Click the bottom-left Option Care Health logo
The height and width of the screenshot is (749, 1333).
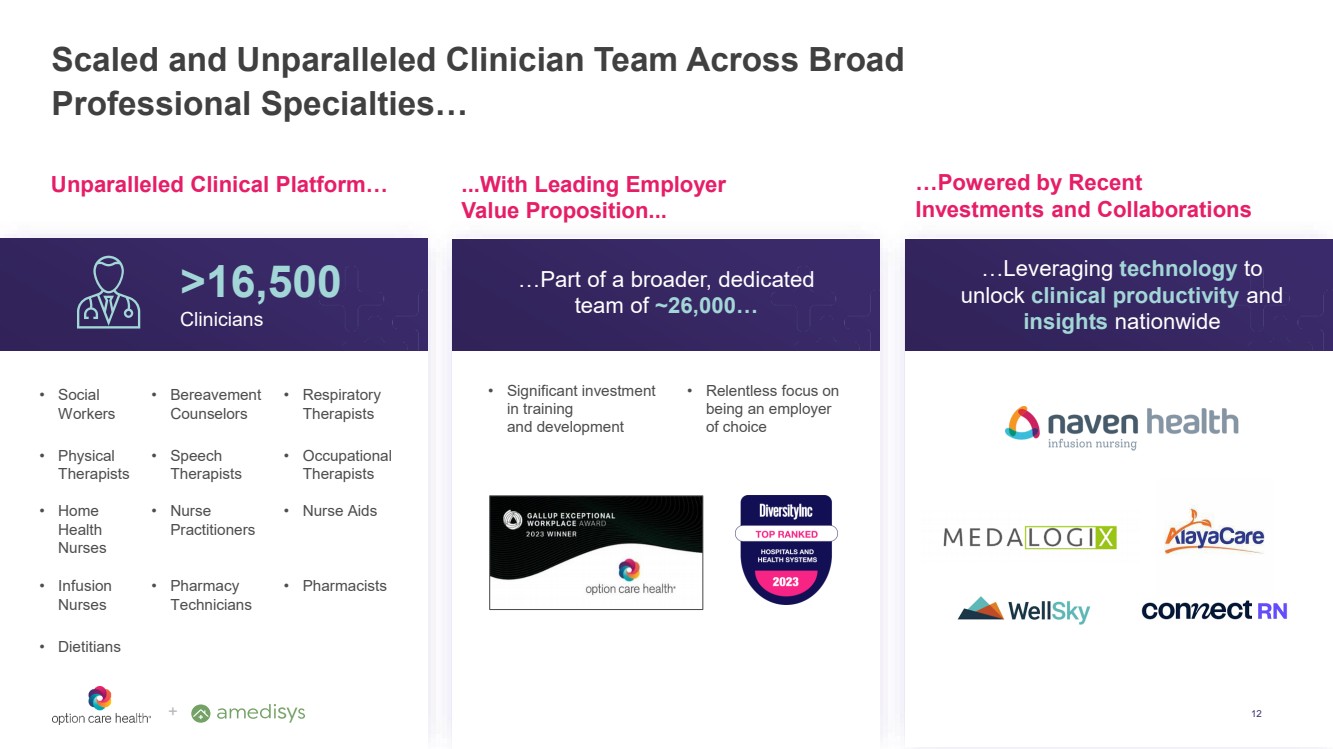pos(101,705)
